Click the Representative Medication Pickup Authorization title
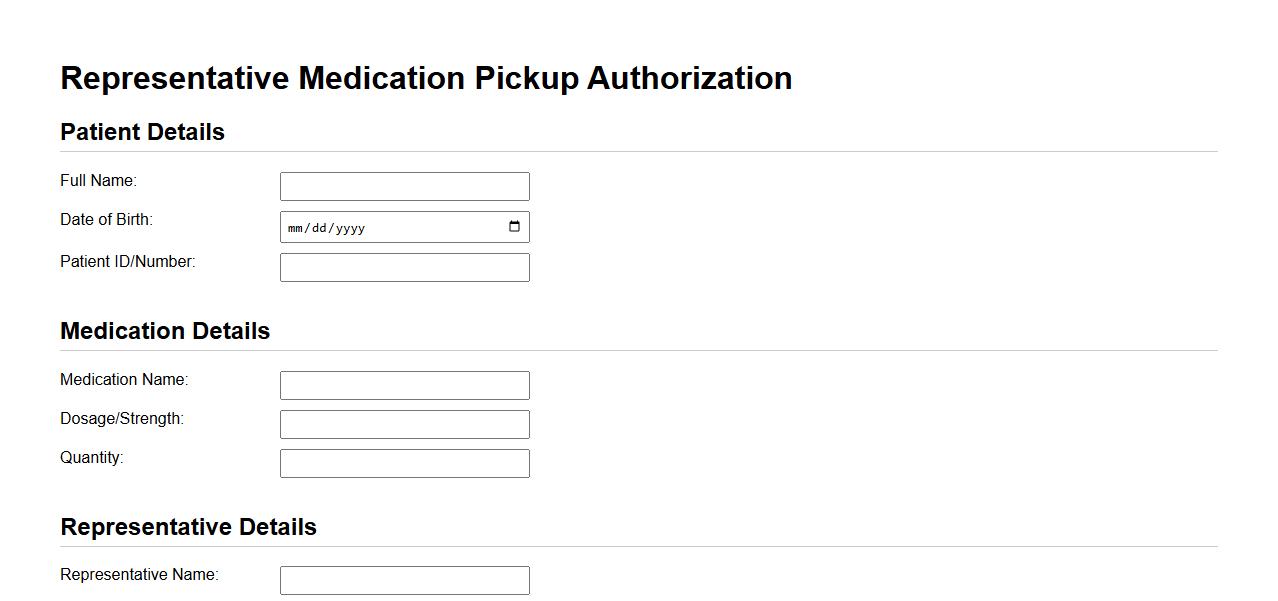This screenshot has height=601, width=1278. click(426, 78)
